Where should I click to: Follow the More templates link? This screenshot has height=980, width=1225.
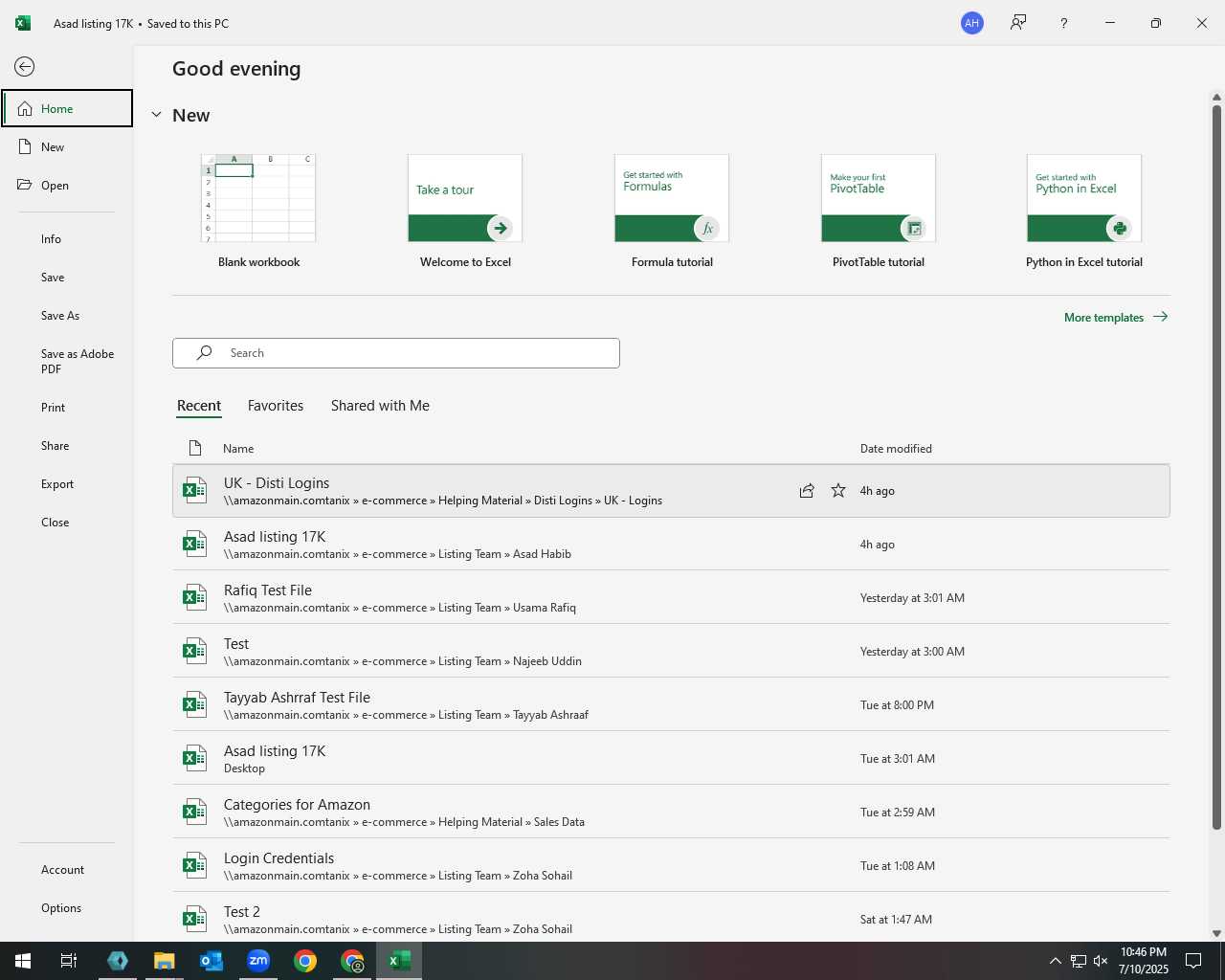coord(1116,317)
